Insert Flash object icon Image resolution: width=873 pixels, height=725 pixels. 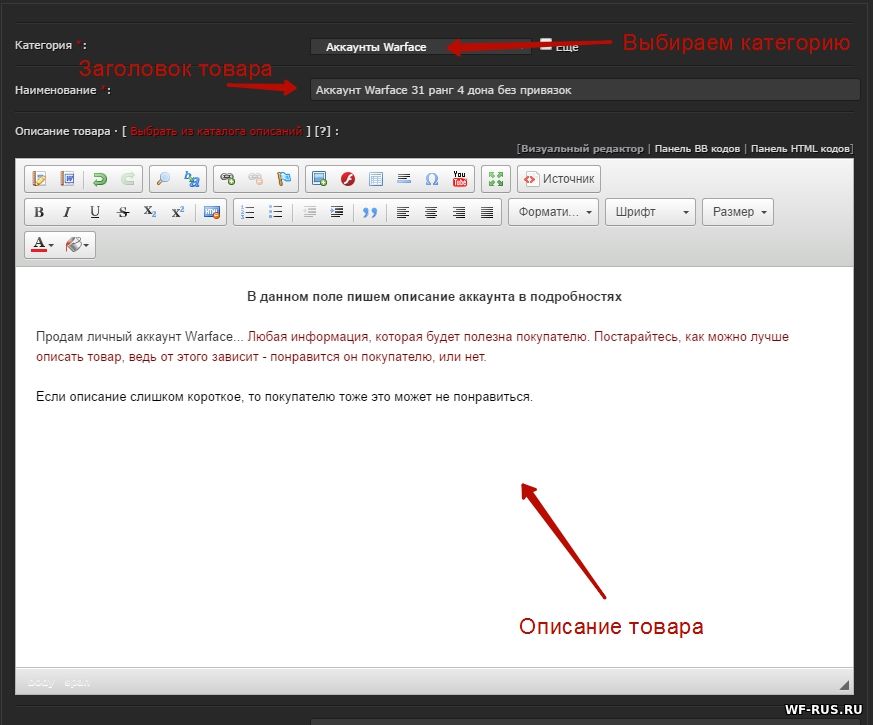pos(348,179)
